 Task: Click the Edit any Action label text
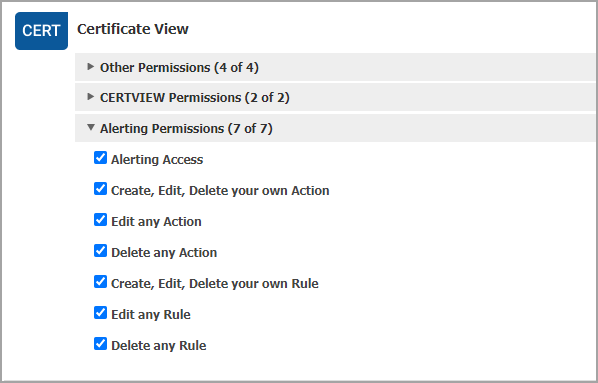coord(156,222)
